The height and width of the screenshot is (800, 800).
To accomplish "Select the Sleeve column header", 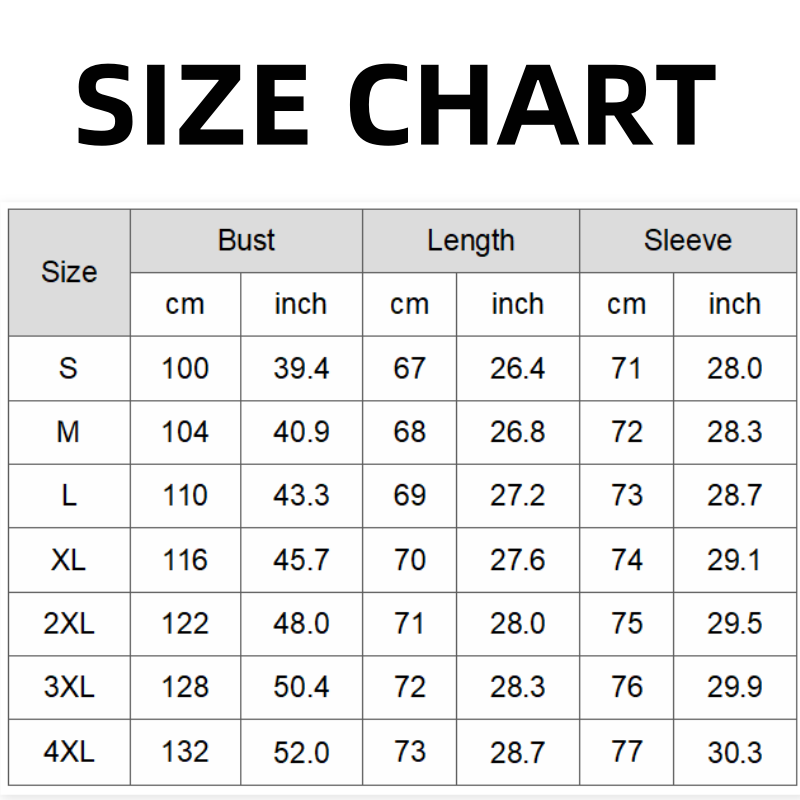I will [x=687, y=241].
